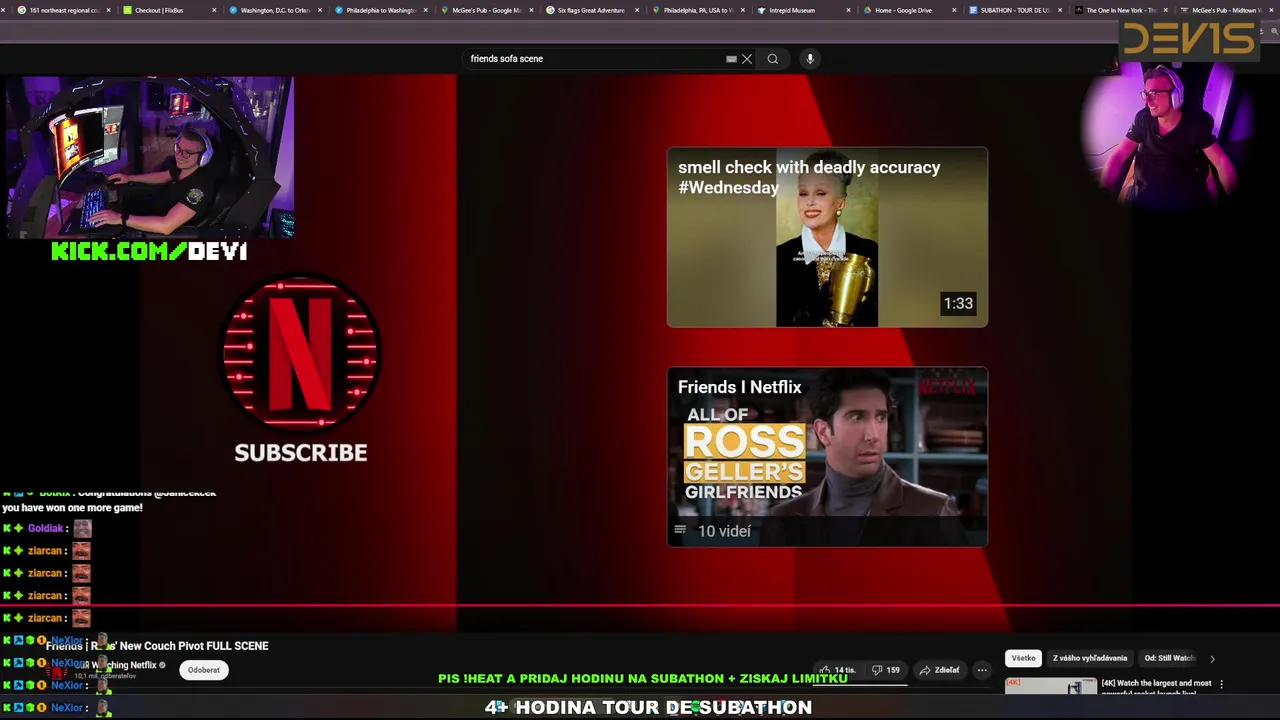Share video with Zdieľať button
This screenshot has height=720, width=1280.
(940, 670)
